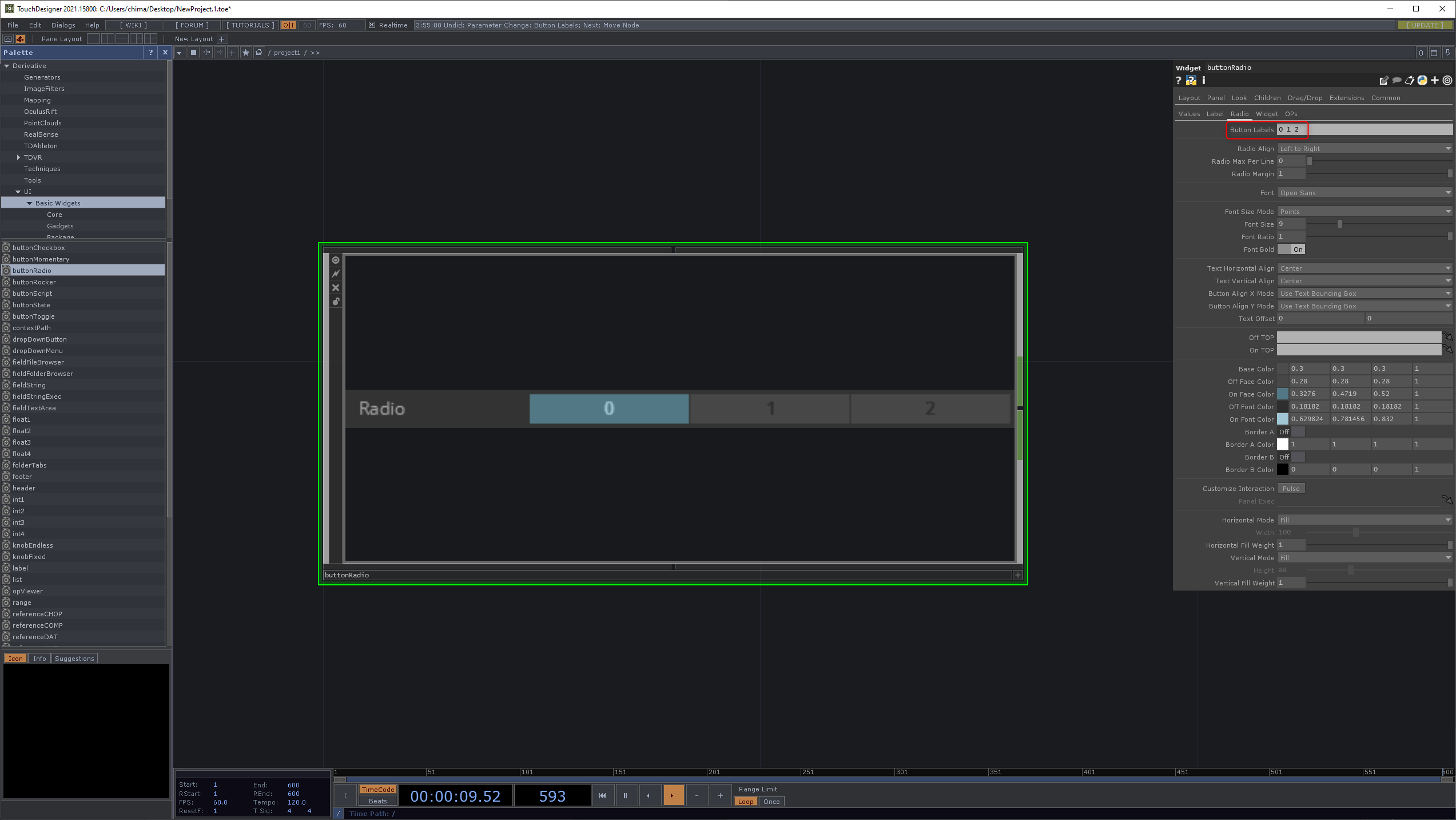Click radio button 1 in the widget viewer
This screenshot has height=820, width=1456.
pos(770,409)
